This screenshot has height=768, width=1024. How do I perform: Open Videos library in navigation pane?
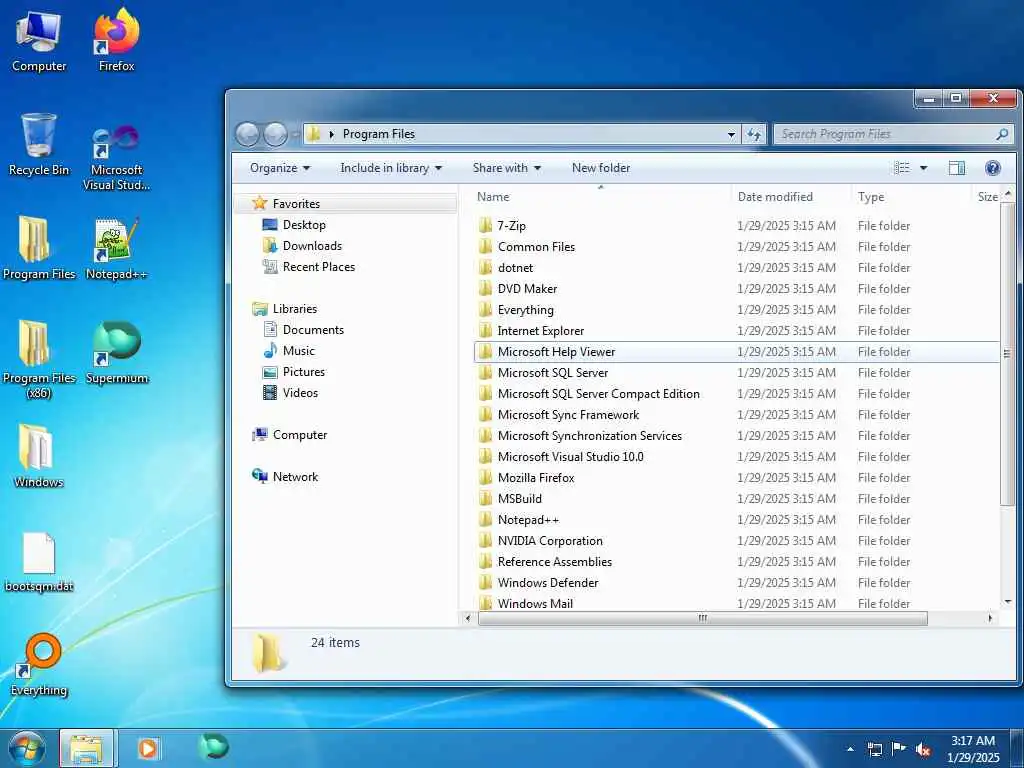(x=300, y=392)
